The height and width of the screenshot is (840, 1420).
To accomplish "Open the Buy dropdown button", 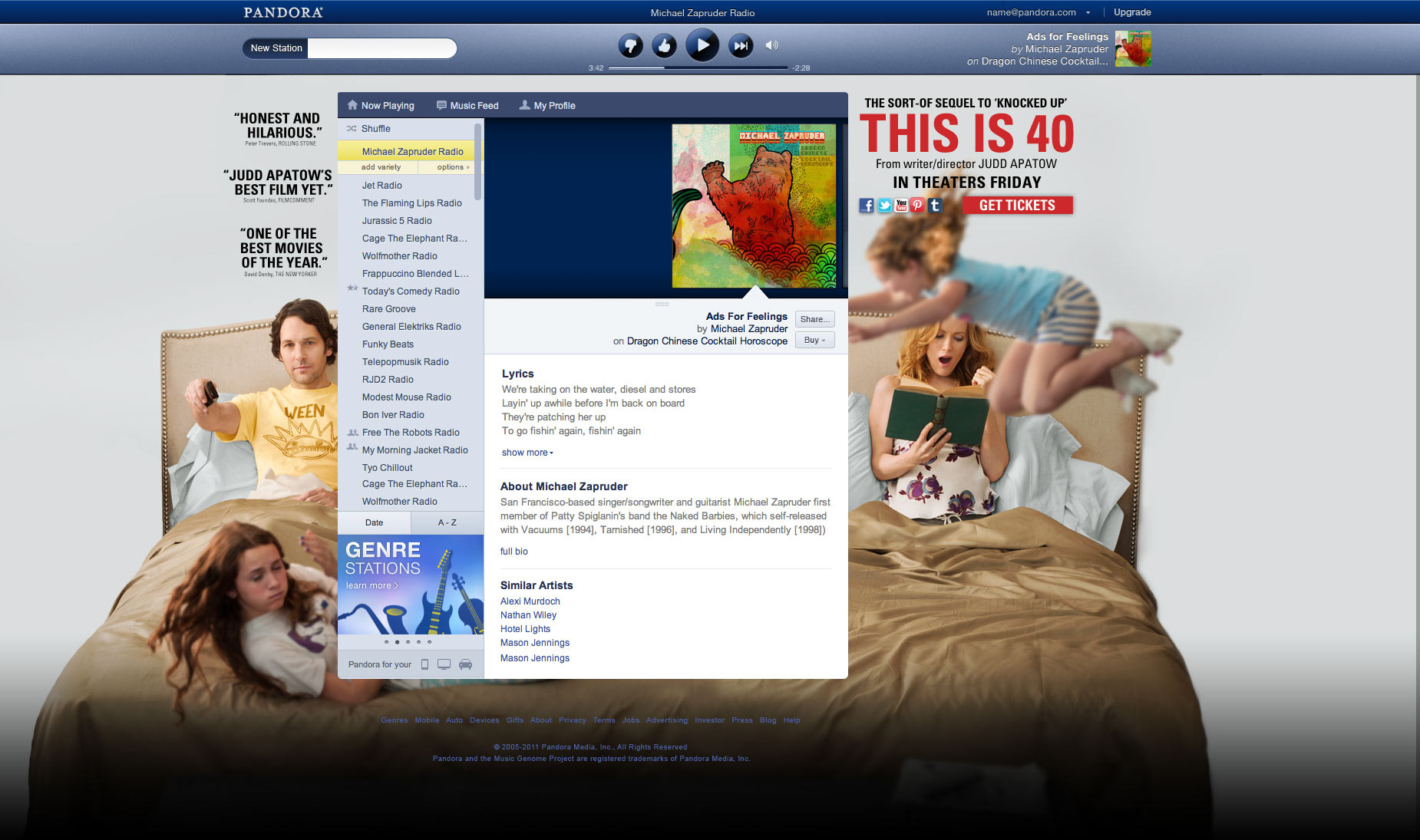I will (814, 340).
